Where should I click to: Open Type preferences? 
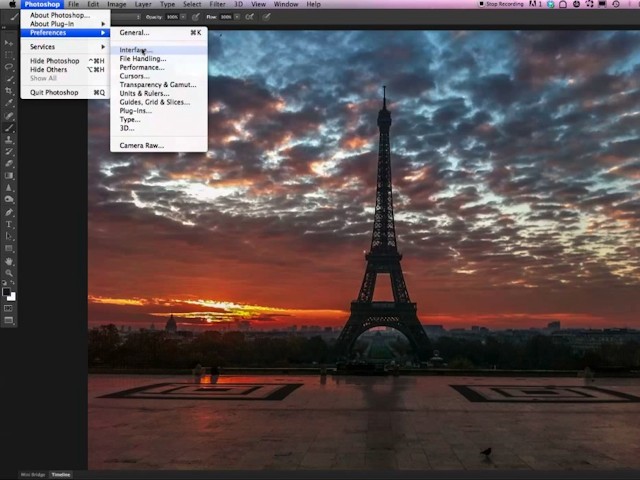159,120
